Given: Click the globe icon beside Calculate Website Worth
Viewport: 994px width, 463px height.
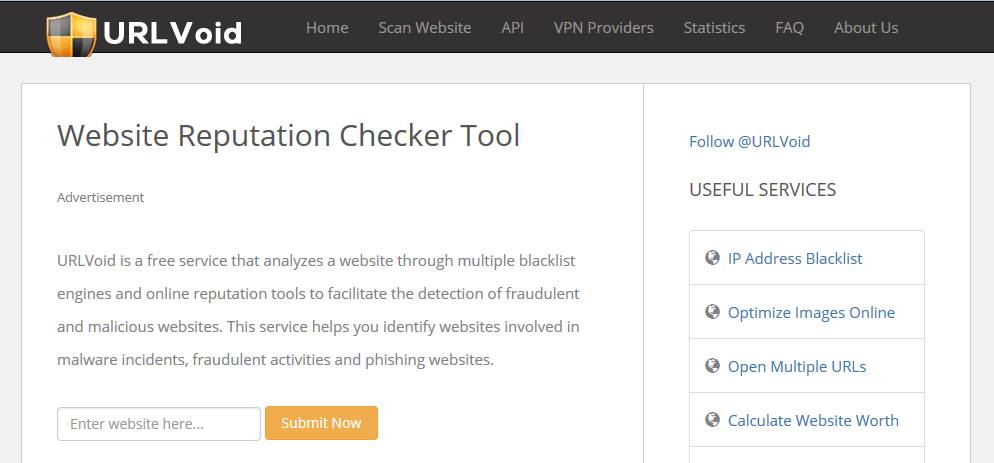Looking at the screenshot, I should pyautogui.click(x=712, y=419).
